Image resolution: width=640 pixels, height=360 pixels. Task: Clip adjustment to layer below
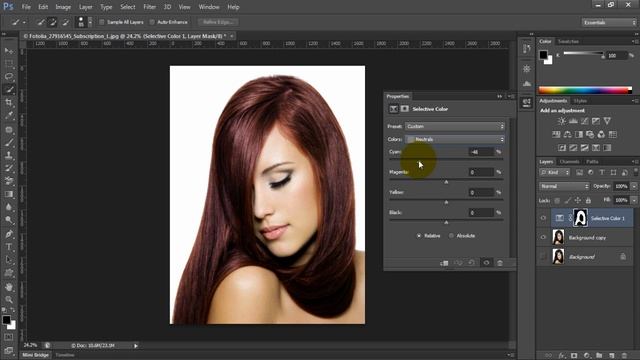[x=444, y=263]
